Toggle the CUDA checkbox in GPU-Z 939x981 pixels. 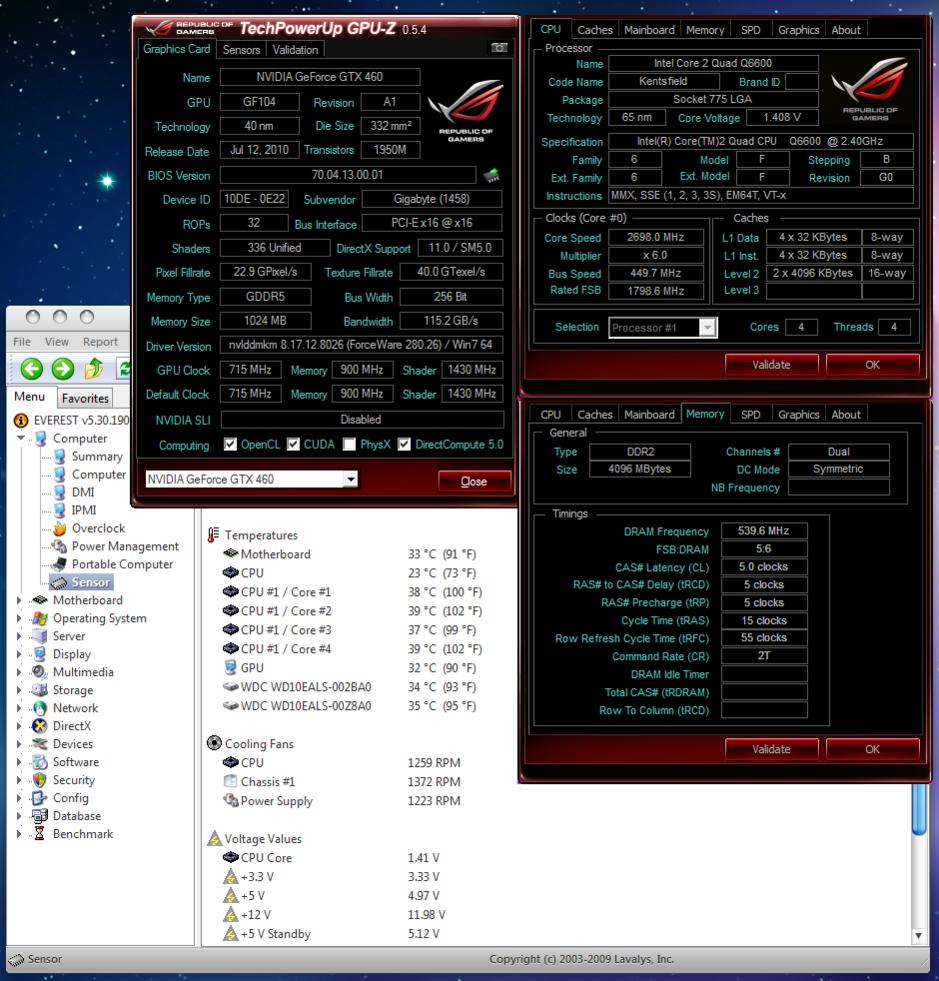293,444
